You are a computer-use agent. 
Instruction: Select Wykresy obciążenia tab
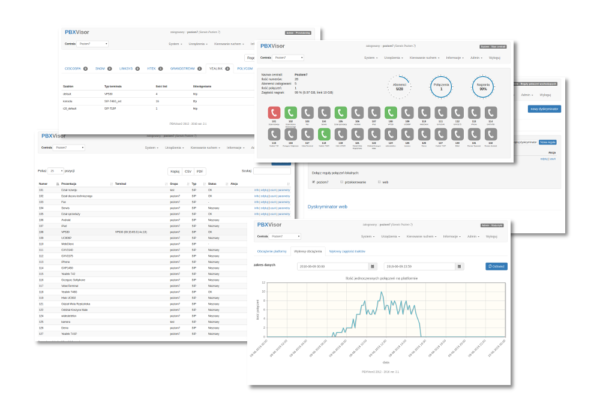click(x=308, y=251)
